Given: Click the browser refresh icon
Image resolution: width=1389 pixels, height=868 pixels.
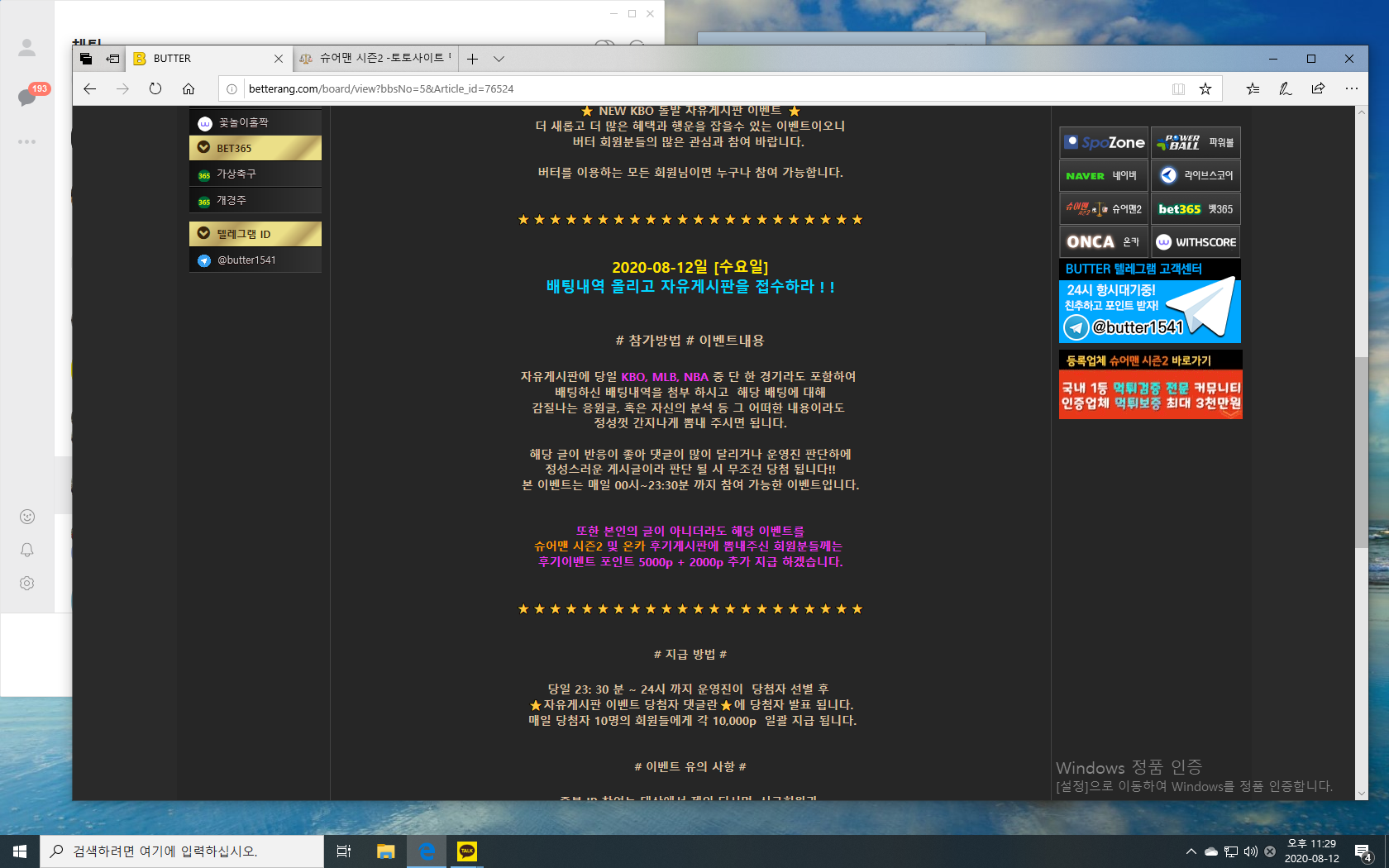Looking at the screenshot, I should [155, 88].
